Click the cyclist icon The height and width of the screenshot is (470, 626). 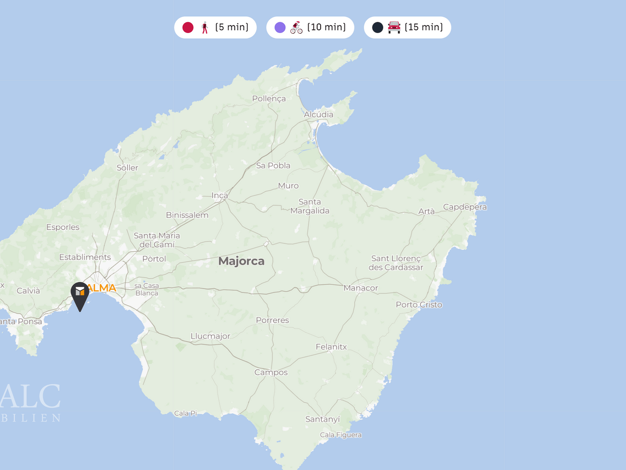pyautogui.click(x=296, y=28)
